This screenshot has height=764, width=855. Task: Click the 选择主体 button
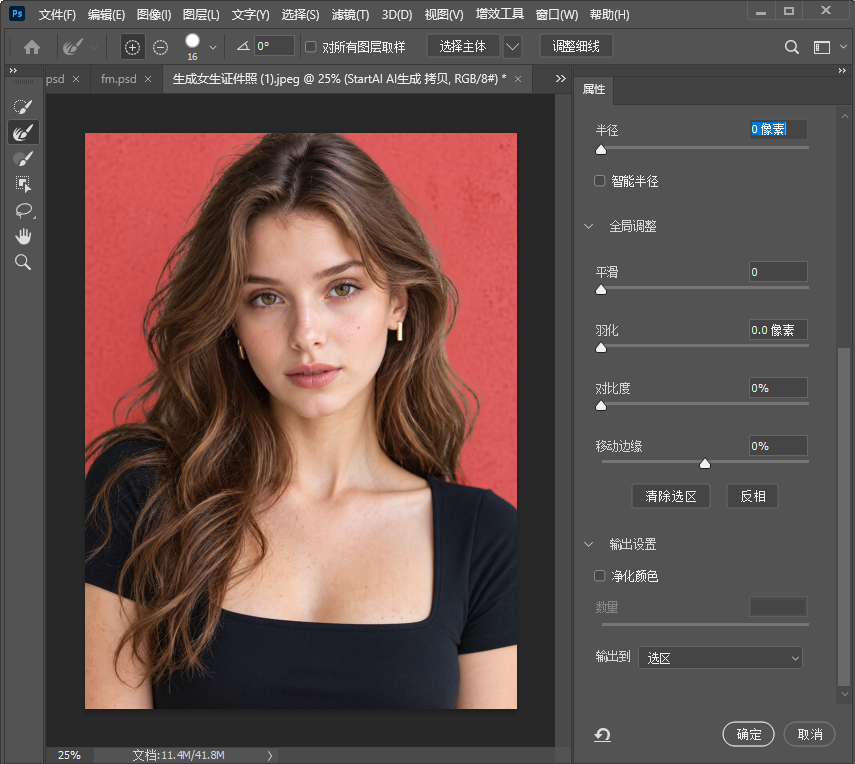click(463, 47)
